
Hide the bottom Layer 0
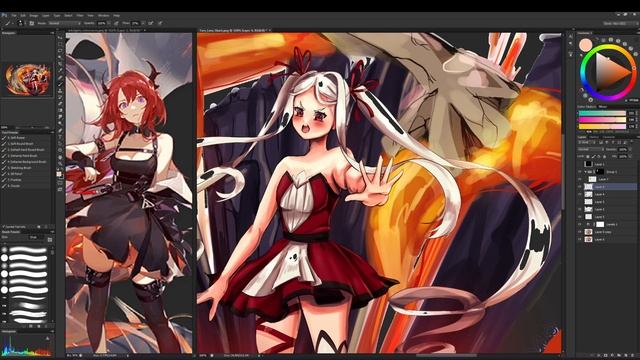(580, 239)
